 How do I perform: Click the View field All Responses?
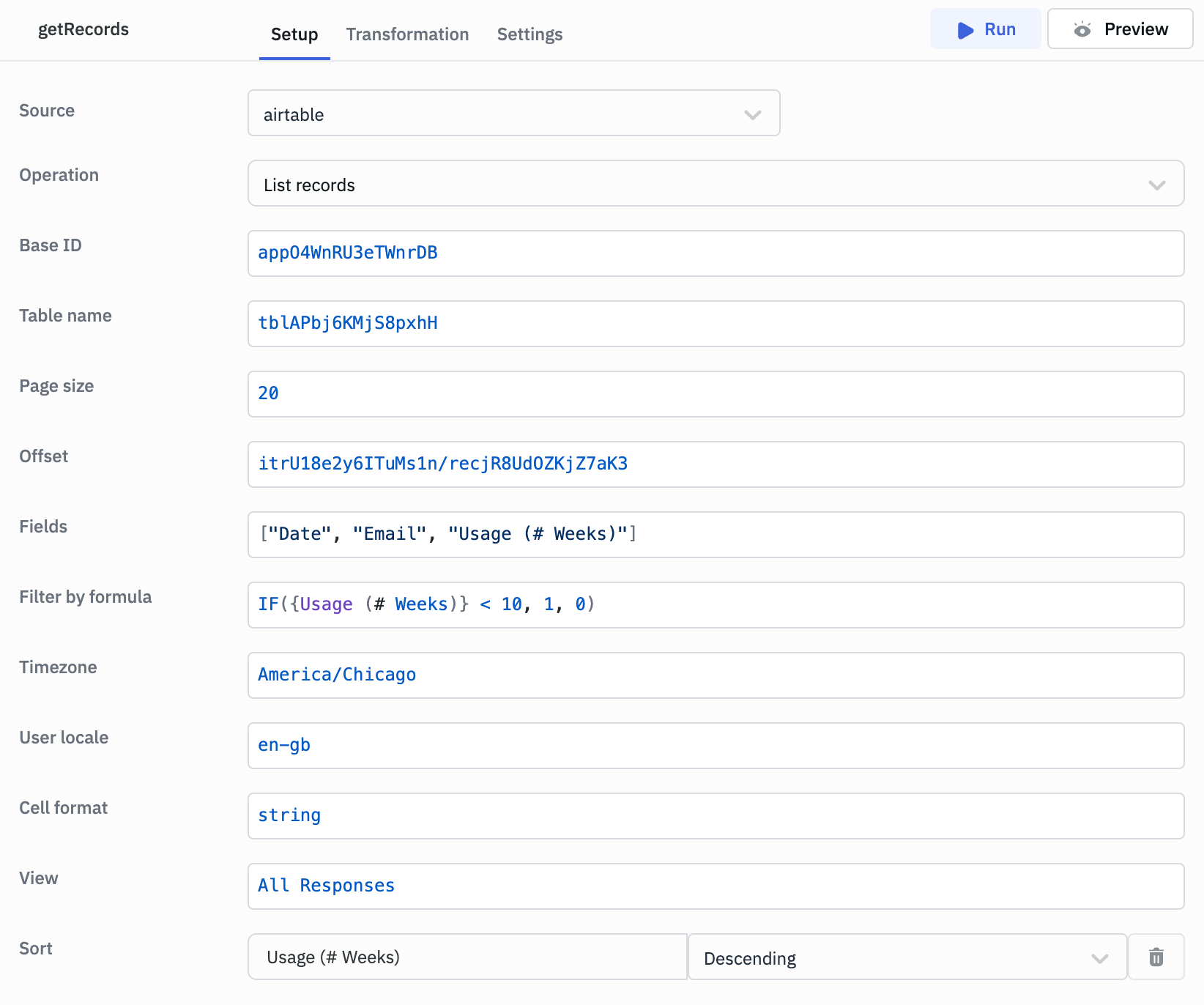point(716,886)
